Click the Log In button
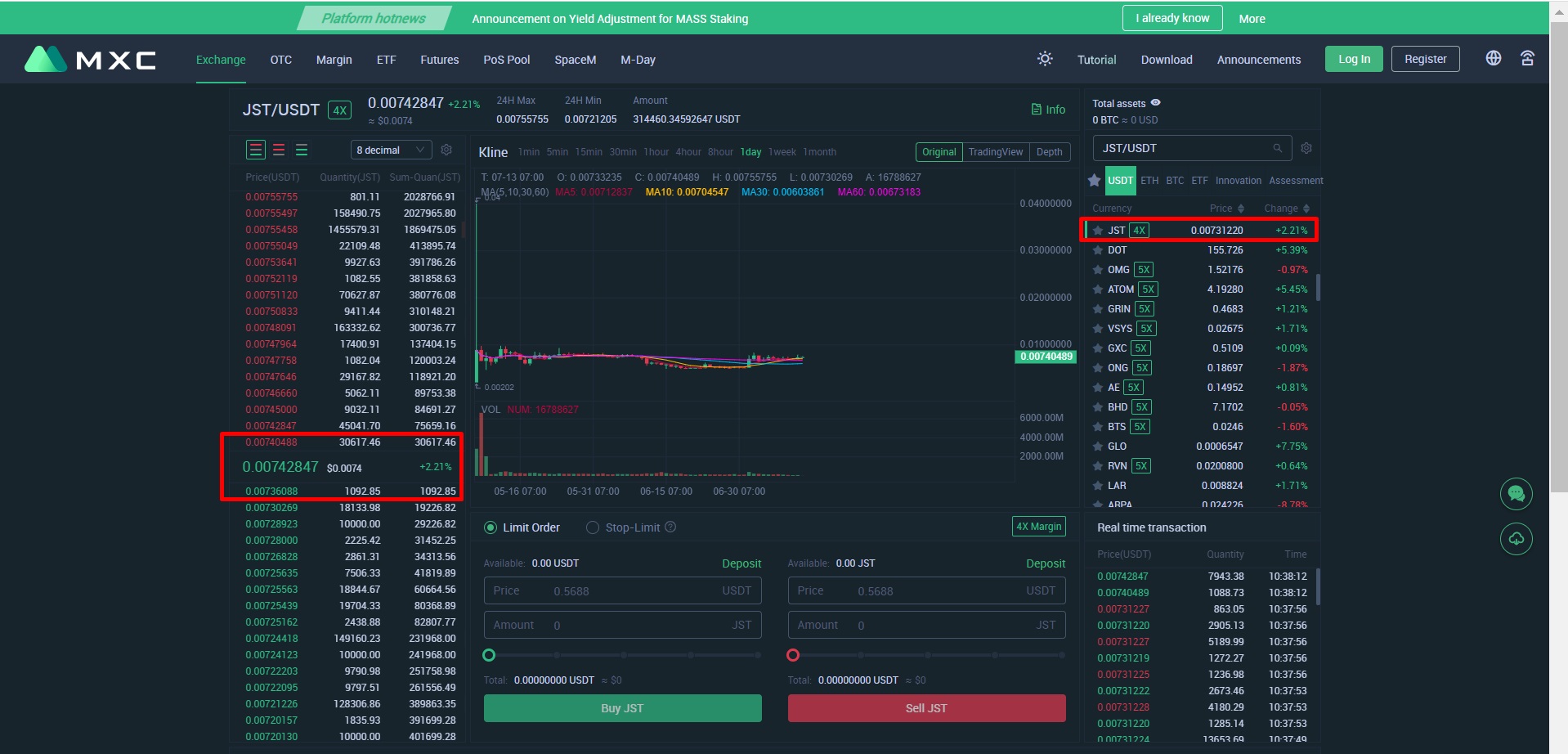Image resolution: width=1568 pixels, height=754 pixels. (x=1354, y=59)
